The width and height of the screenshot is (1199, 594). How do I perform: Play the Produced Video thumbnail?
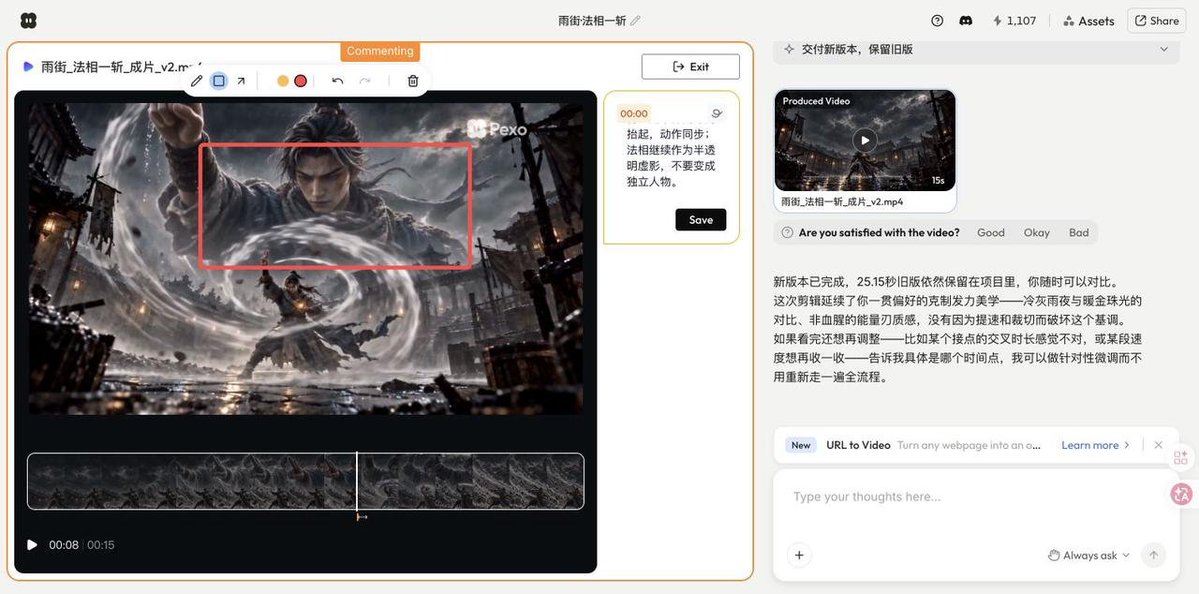865,140
